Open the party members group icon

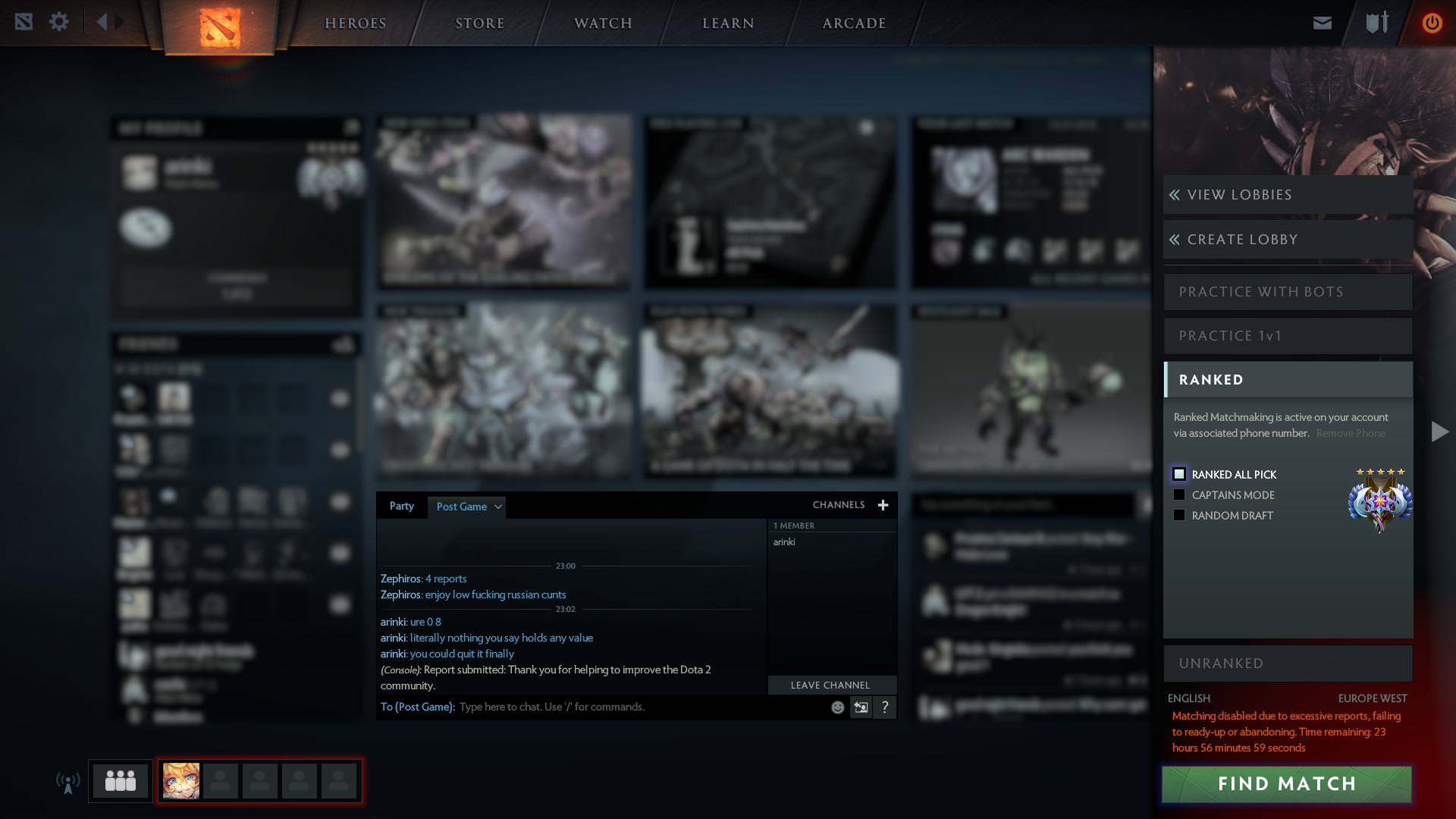pos(120,780)
